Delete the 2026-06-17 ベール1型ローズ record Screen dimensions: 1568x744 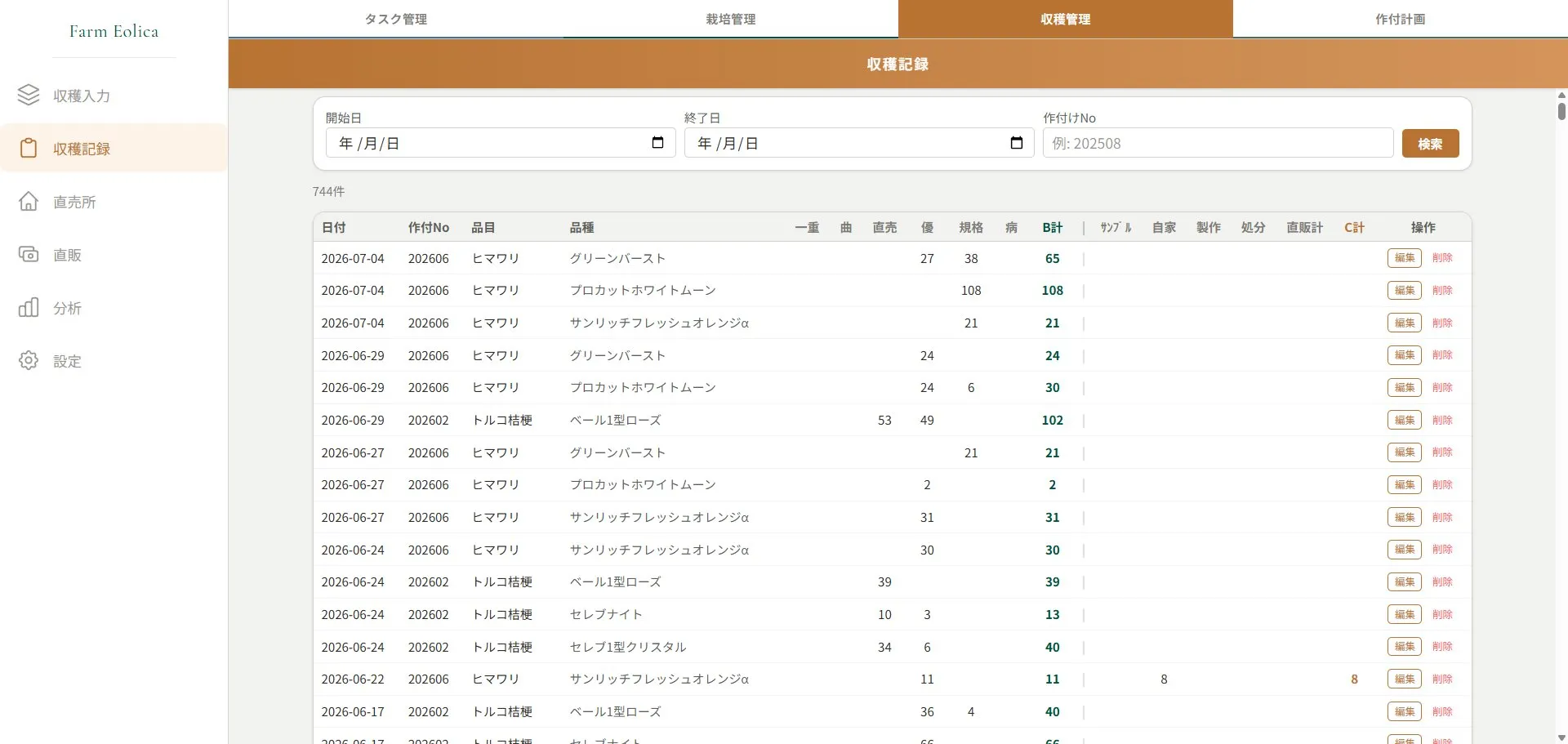point(1442,711)
